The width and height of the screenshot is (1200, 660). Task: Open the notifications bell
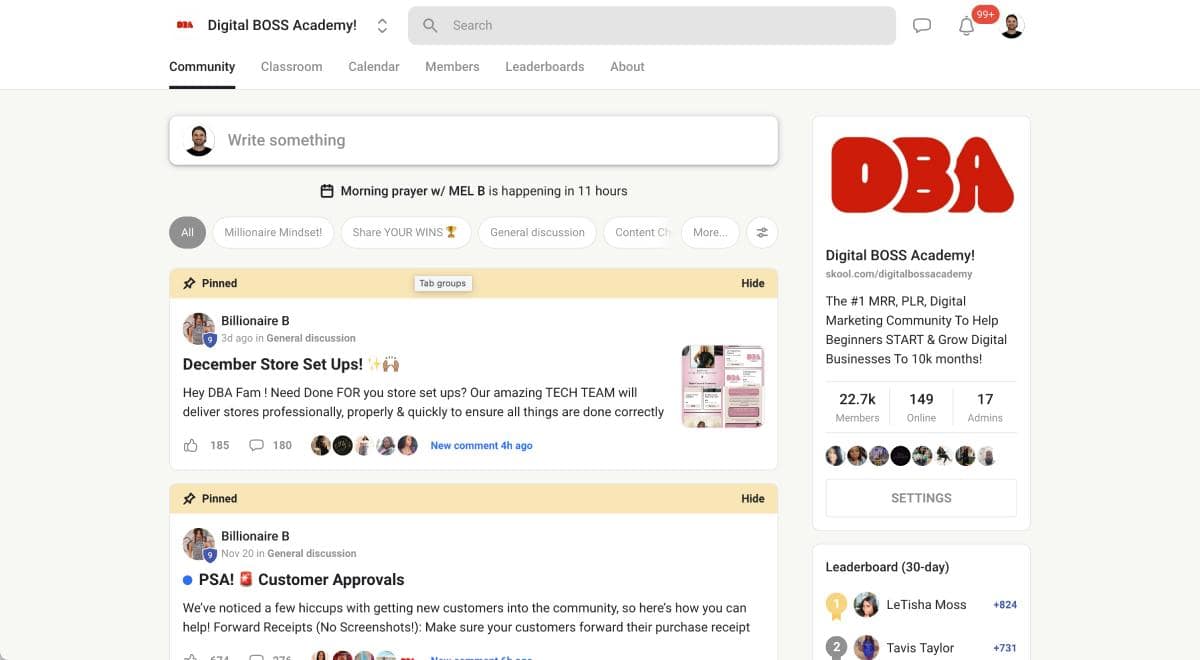pyautogui.click(x=966, y=26)
